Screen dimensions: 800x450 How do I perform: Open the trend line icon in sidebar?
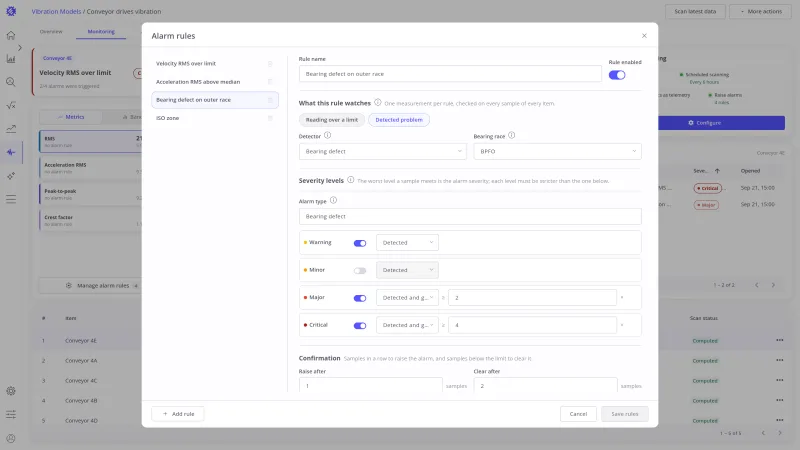pyautogui.click(x=11, y=129)
